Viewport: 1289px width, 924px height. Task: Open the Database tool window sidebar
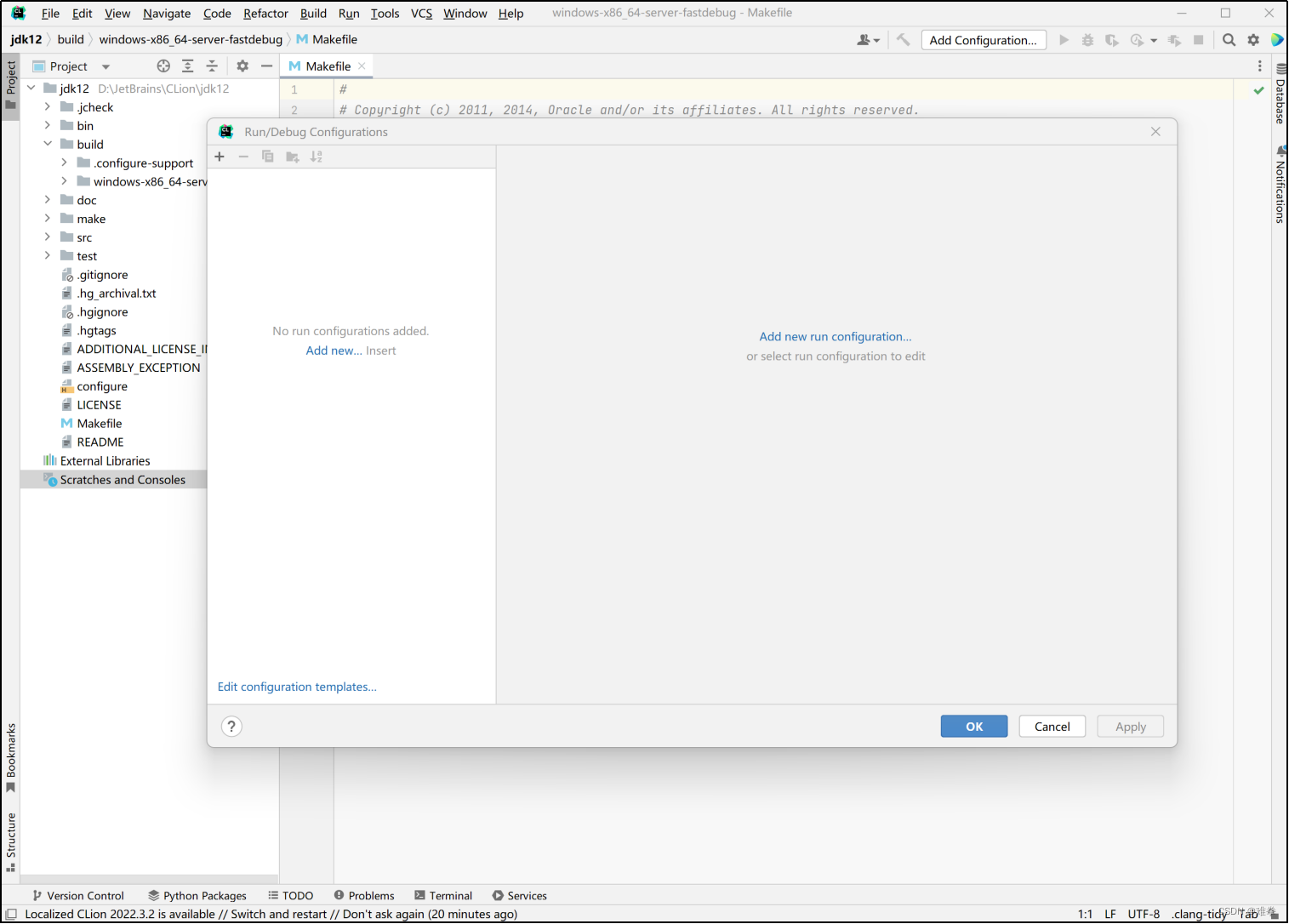click(1280, 94)
